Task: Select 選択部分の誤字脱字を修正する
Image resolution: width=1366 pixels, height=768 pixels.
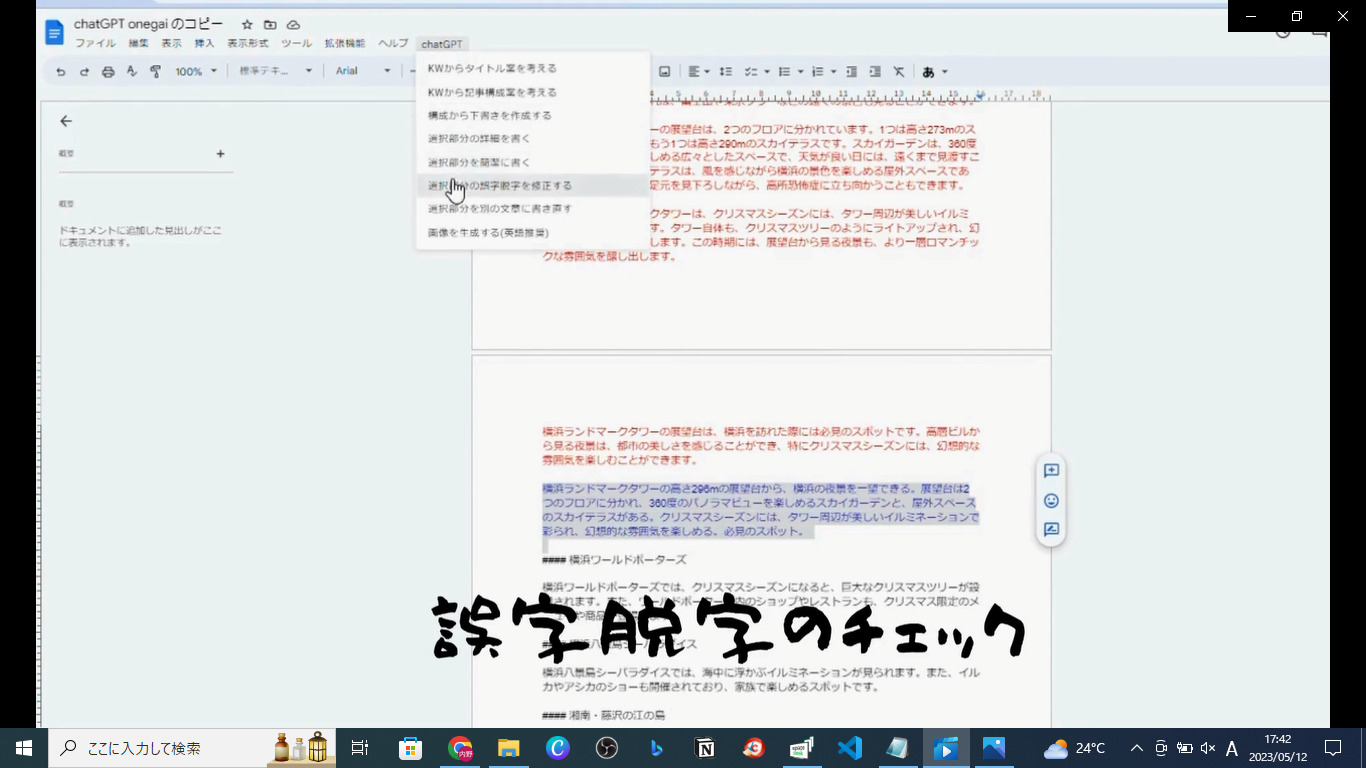Action: pyautogui.click(x=533, y=185)
